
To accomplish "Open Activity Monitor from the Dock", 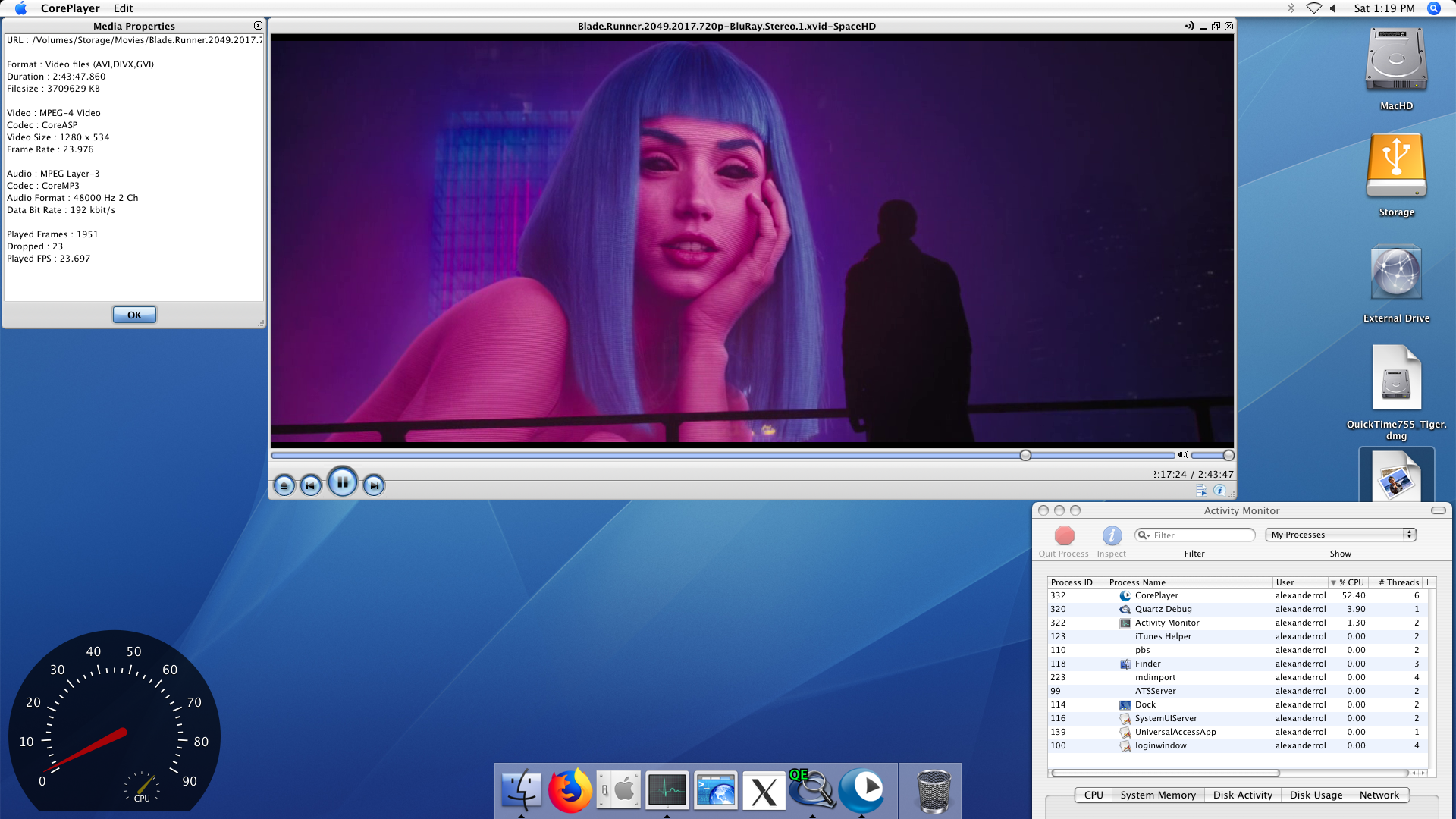I will [x=667, y=790].
